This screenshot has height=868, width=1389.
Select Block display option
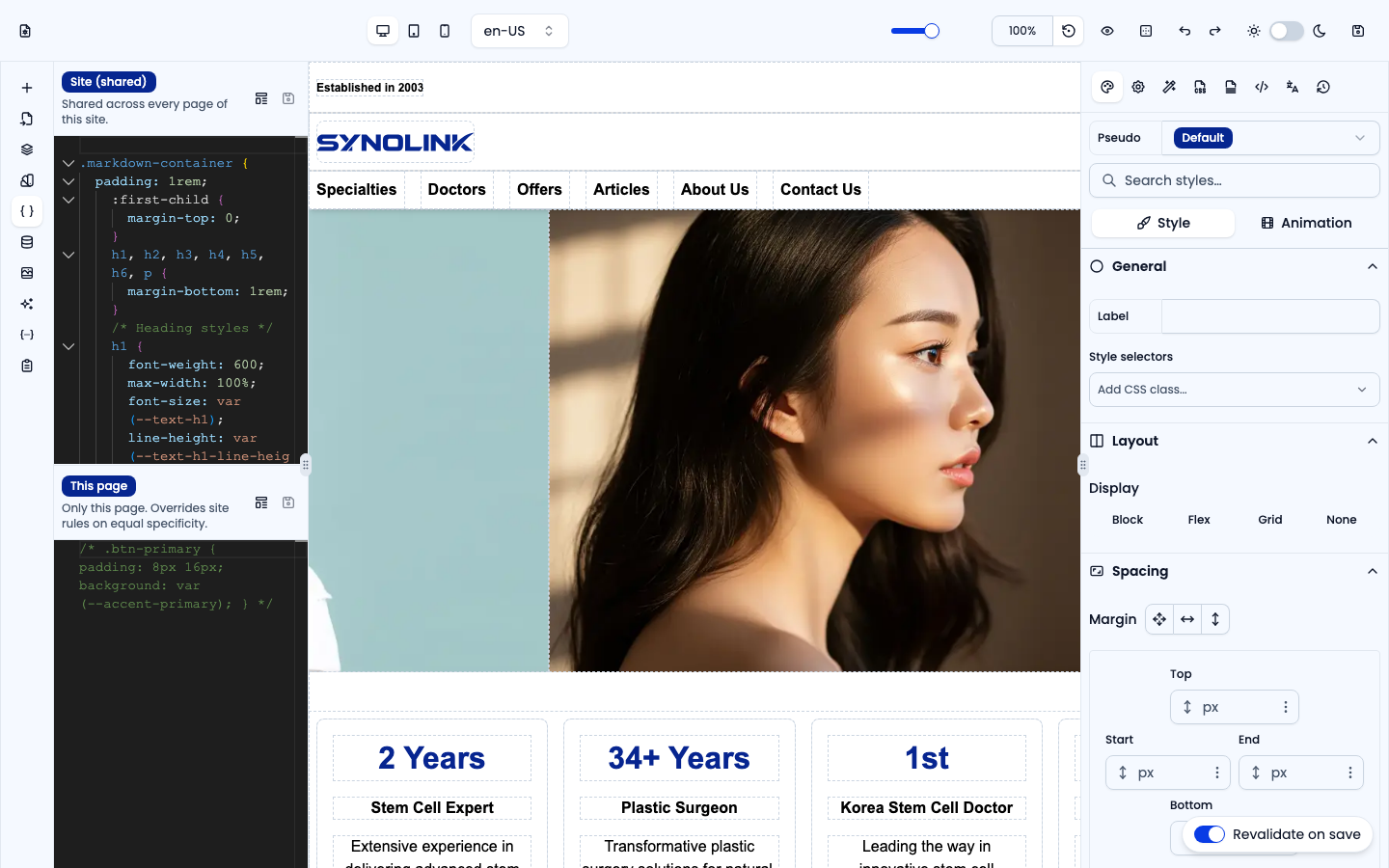(x=1128, y=520)
